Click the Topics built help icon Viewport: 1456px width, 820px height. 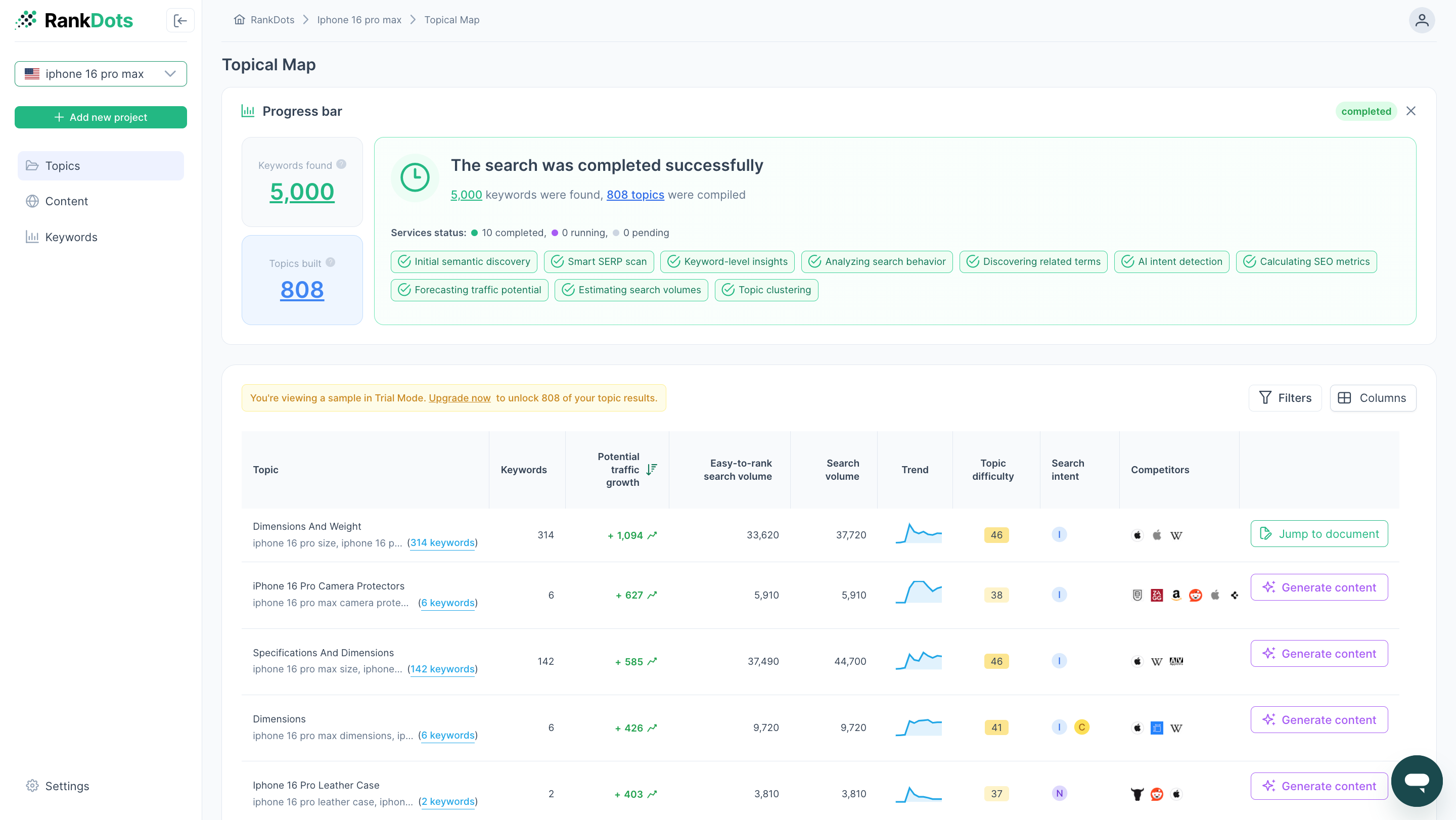331,262
